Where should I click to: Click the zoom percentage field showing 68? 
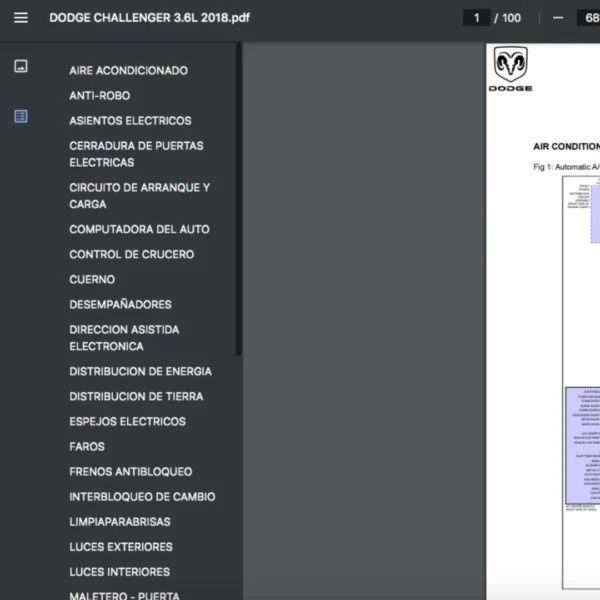(589, 18)
